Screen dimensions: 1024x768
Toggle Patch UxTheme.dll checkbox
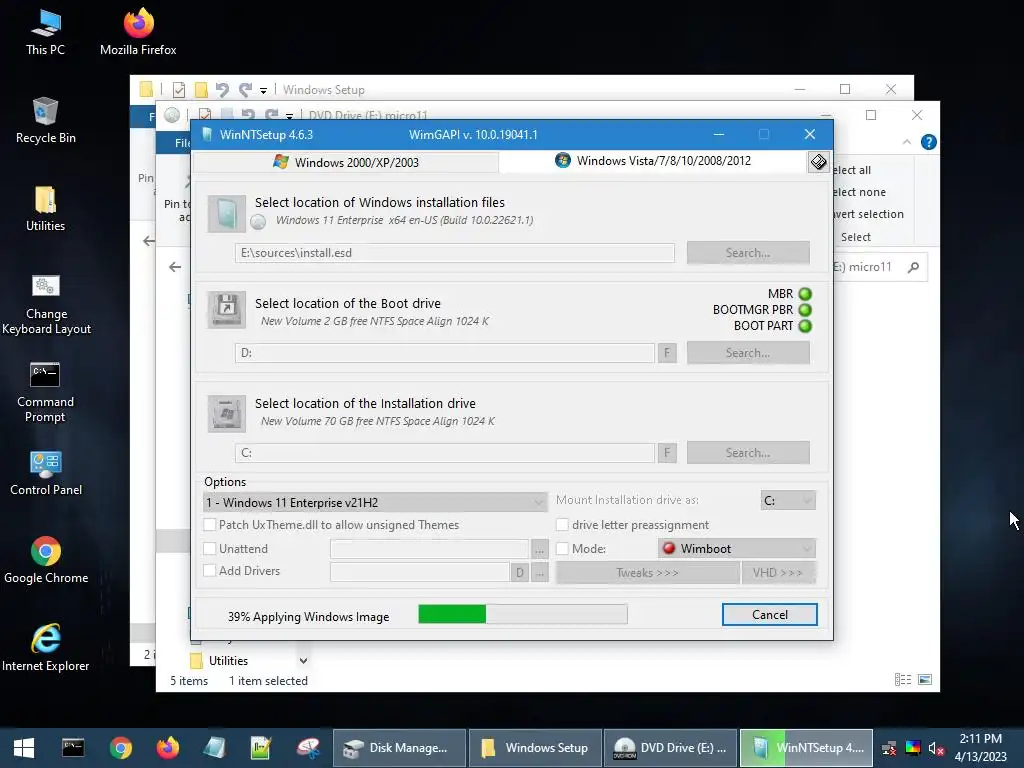210,524
